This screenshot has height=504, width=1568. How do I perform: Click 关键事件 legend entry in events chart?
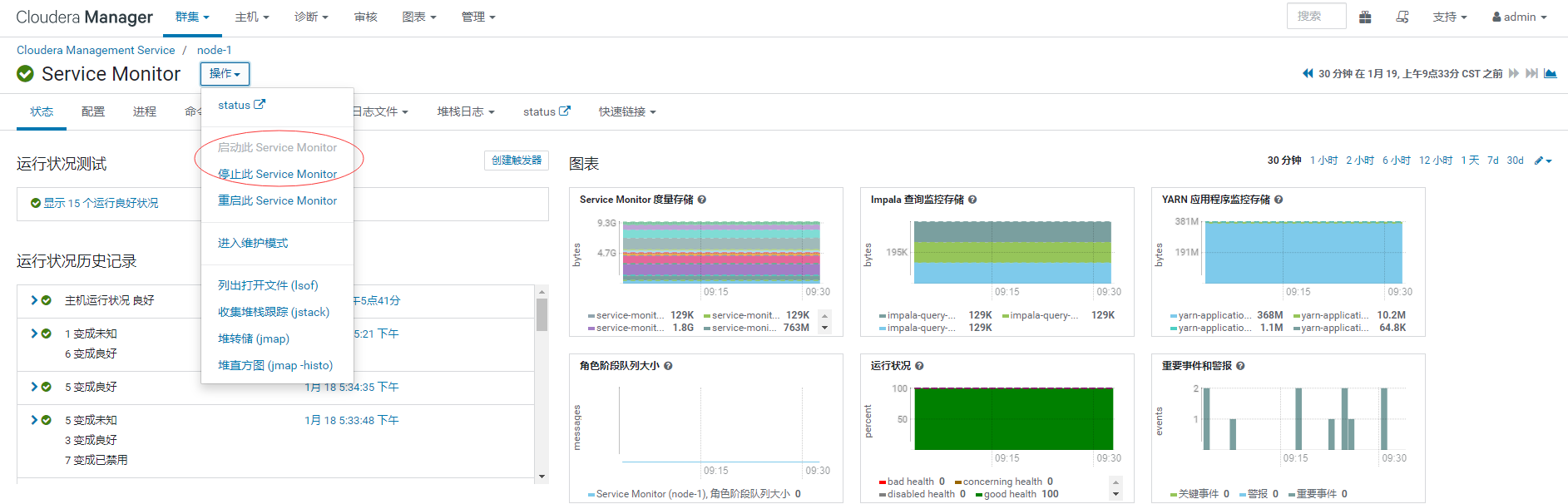[1199, 494]
